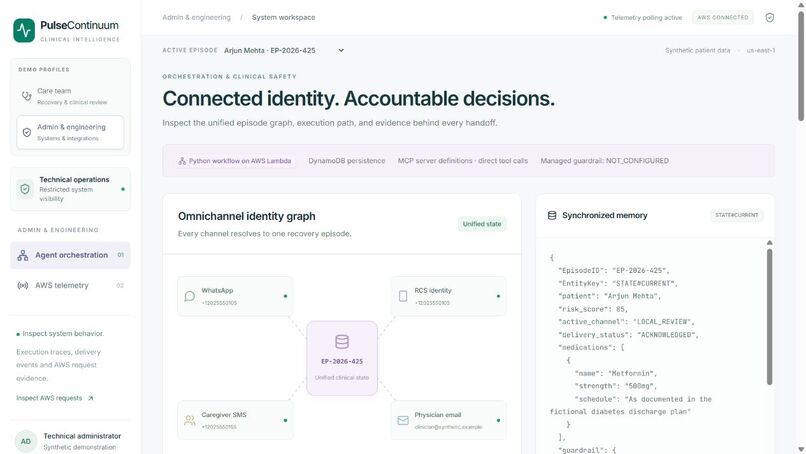Click the AWS telemetry broadcast icon
Screen dimensions: 806x454
point(23,285)
